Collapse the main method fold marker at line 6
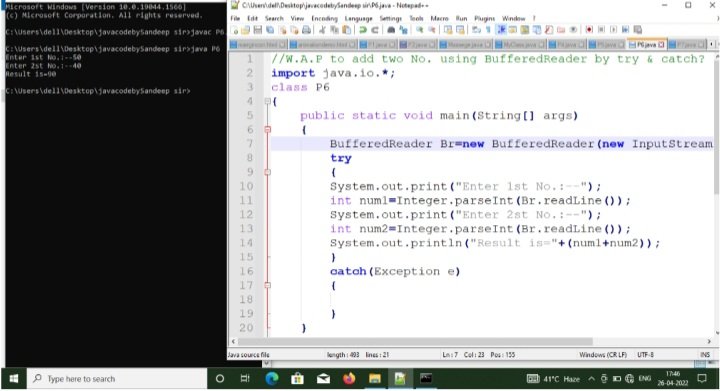Viewport: 720px width, 391px height. click(x=268, y=130)
